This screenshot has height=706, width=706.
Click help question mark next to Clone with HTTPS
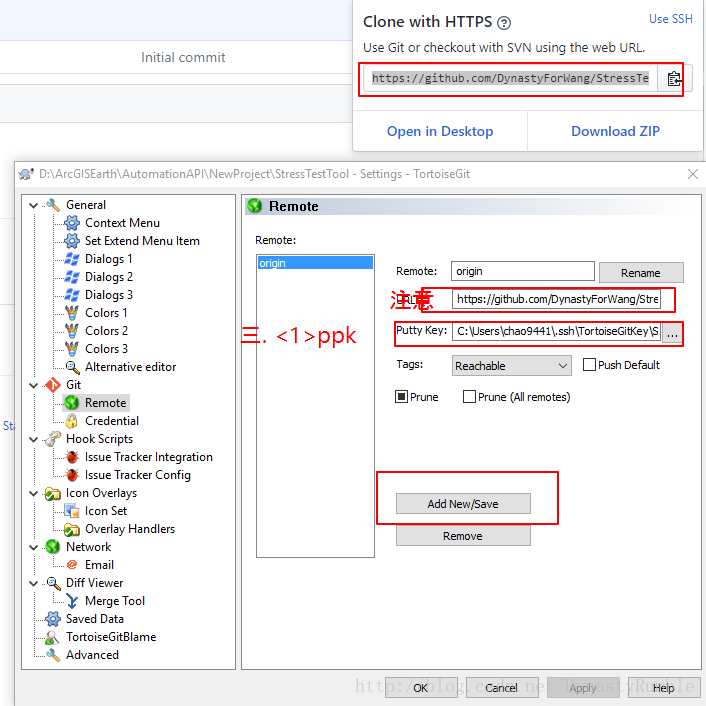pyautogui.click(x=504, y=23)
